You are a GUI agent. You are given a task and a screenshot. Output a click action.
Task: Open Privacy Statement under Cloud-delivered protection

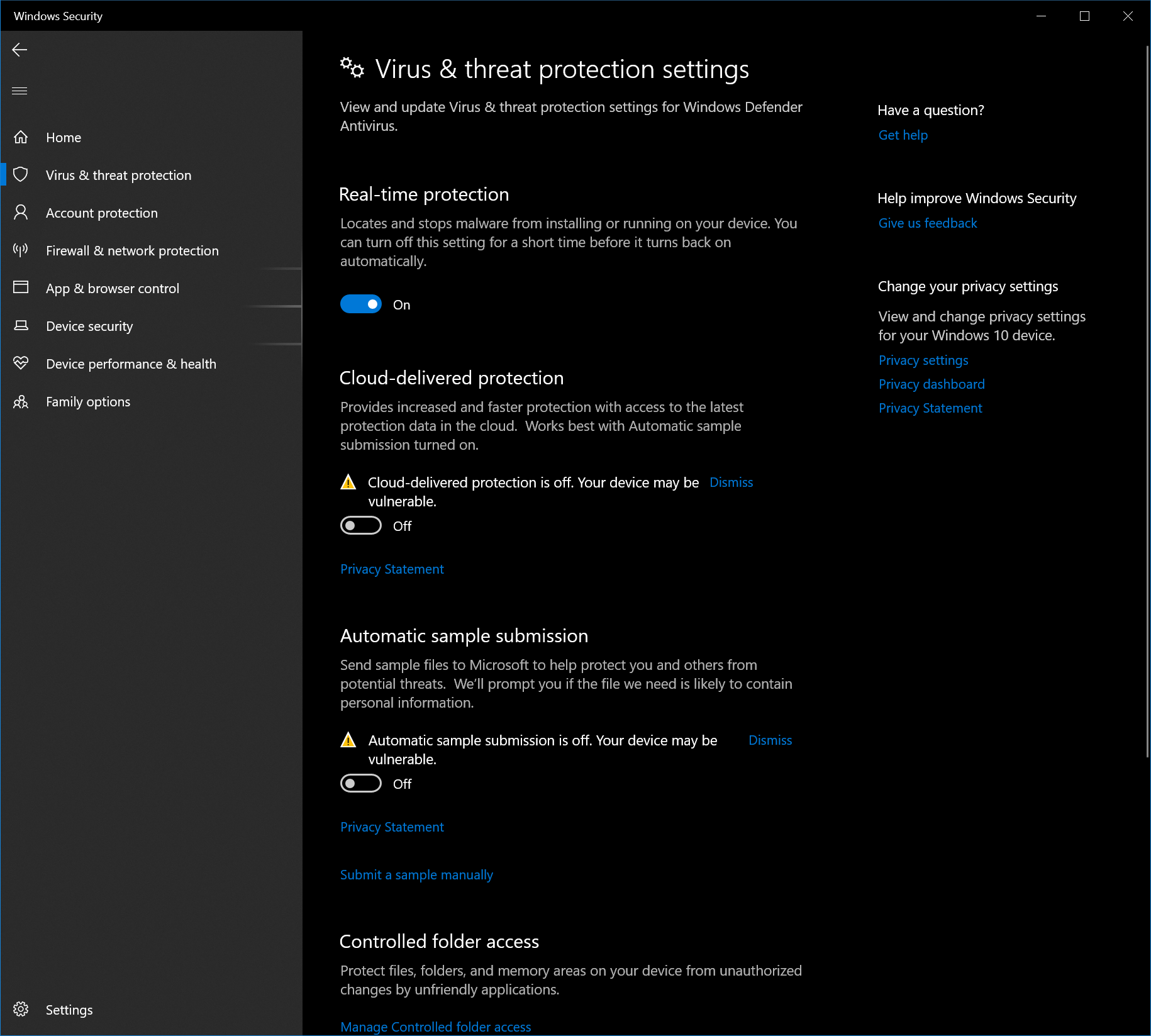coord(392,569)
